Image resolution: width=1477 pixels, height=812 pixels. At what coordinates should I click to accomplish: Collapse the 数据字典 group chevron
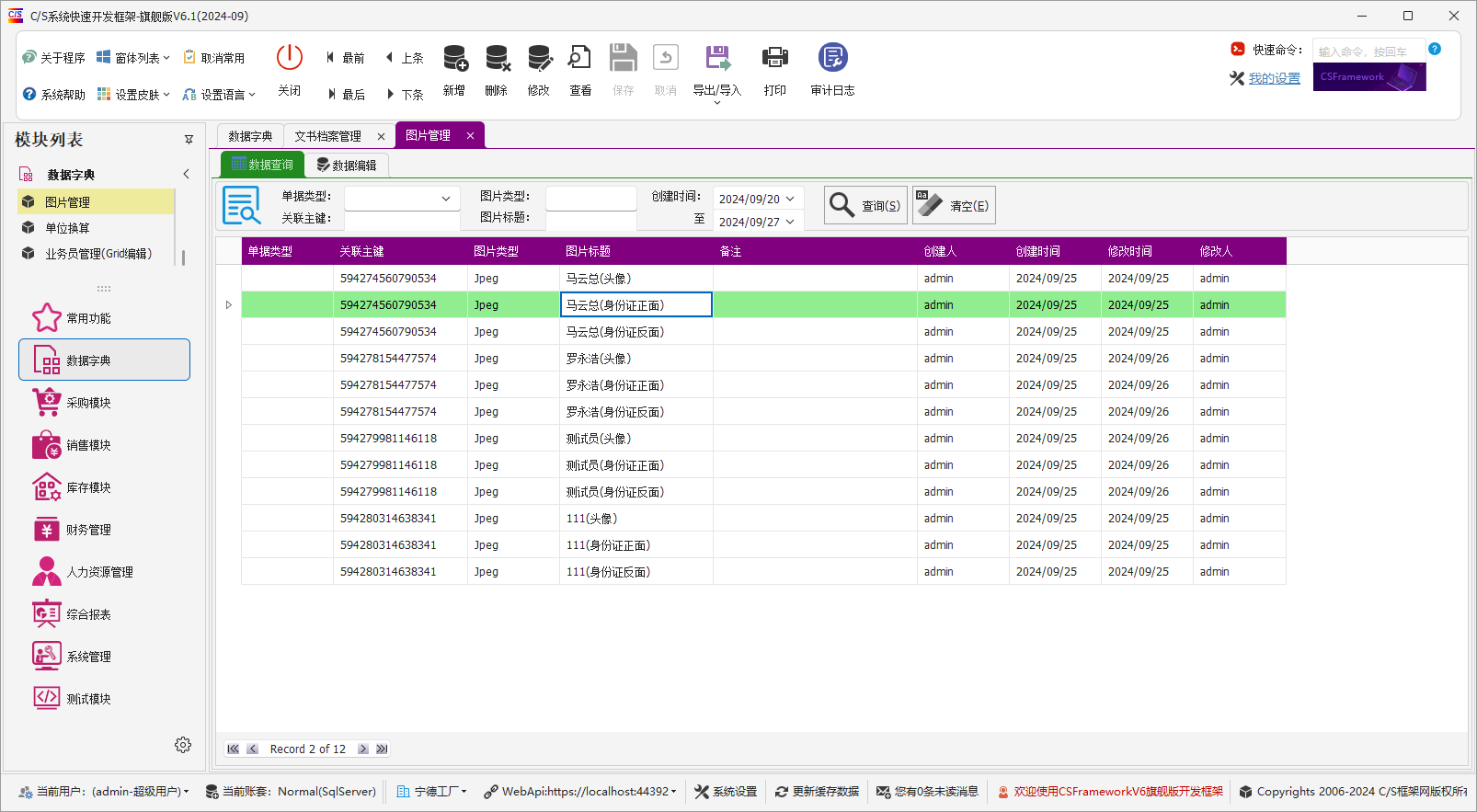click(186, 174)
